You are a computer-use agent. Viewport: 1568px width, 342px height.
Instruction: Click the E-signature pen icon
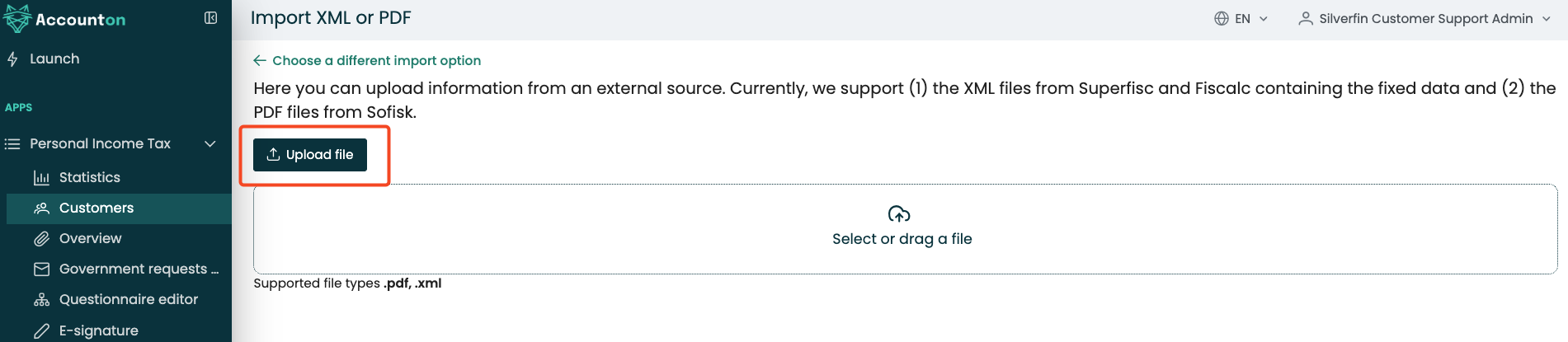pyautogui.click(x=41, y=330)
